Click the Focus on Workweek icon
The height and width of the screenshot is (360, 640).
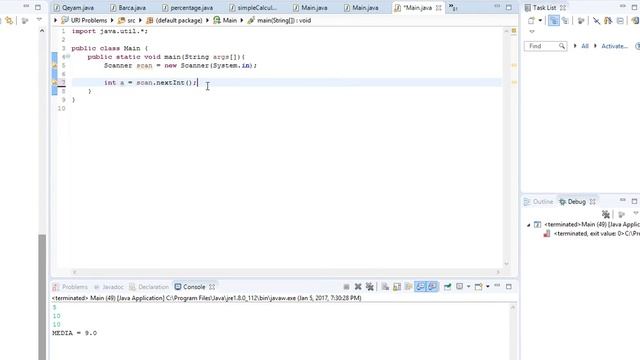(580, 20)
